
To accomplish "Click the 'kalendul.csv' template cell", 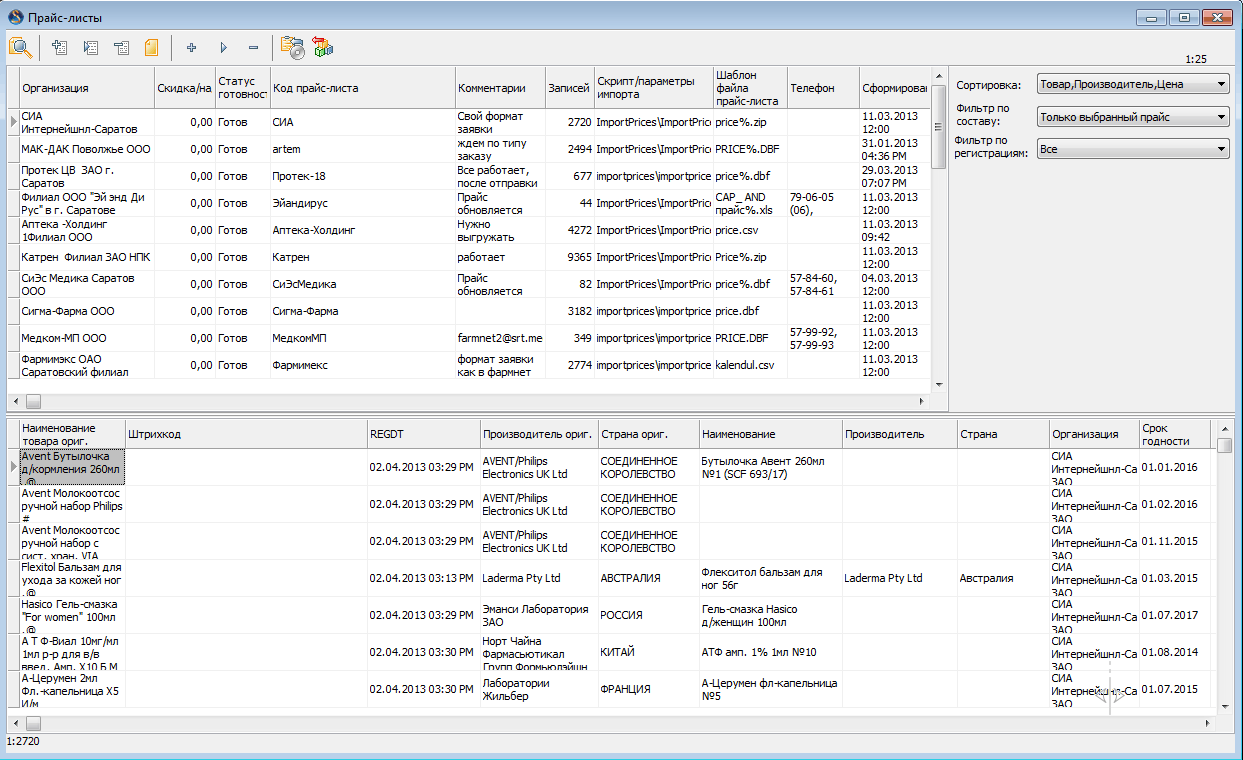I will pos(750,365).
